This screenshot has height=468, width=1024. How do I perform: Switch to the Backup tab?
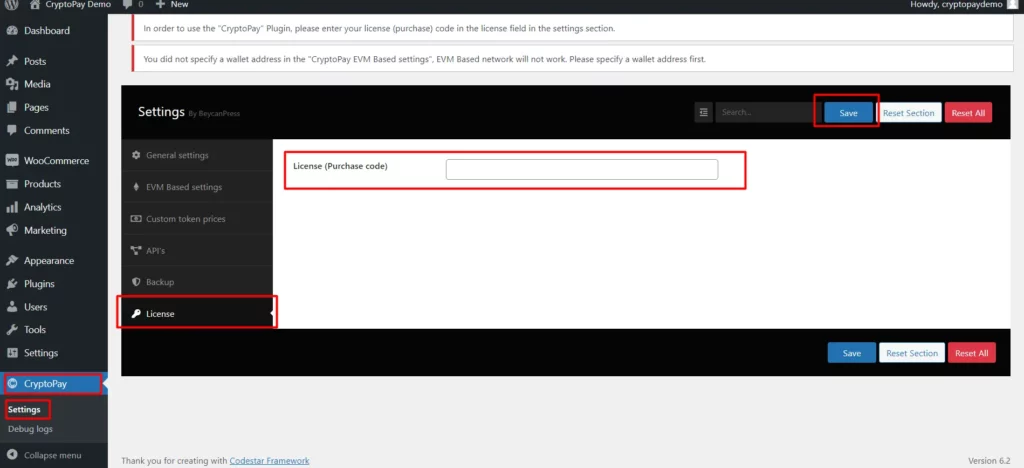(197, 282)
